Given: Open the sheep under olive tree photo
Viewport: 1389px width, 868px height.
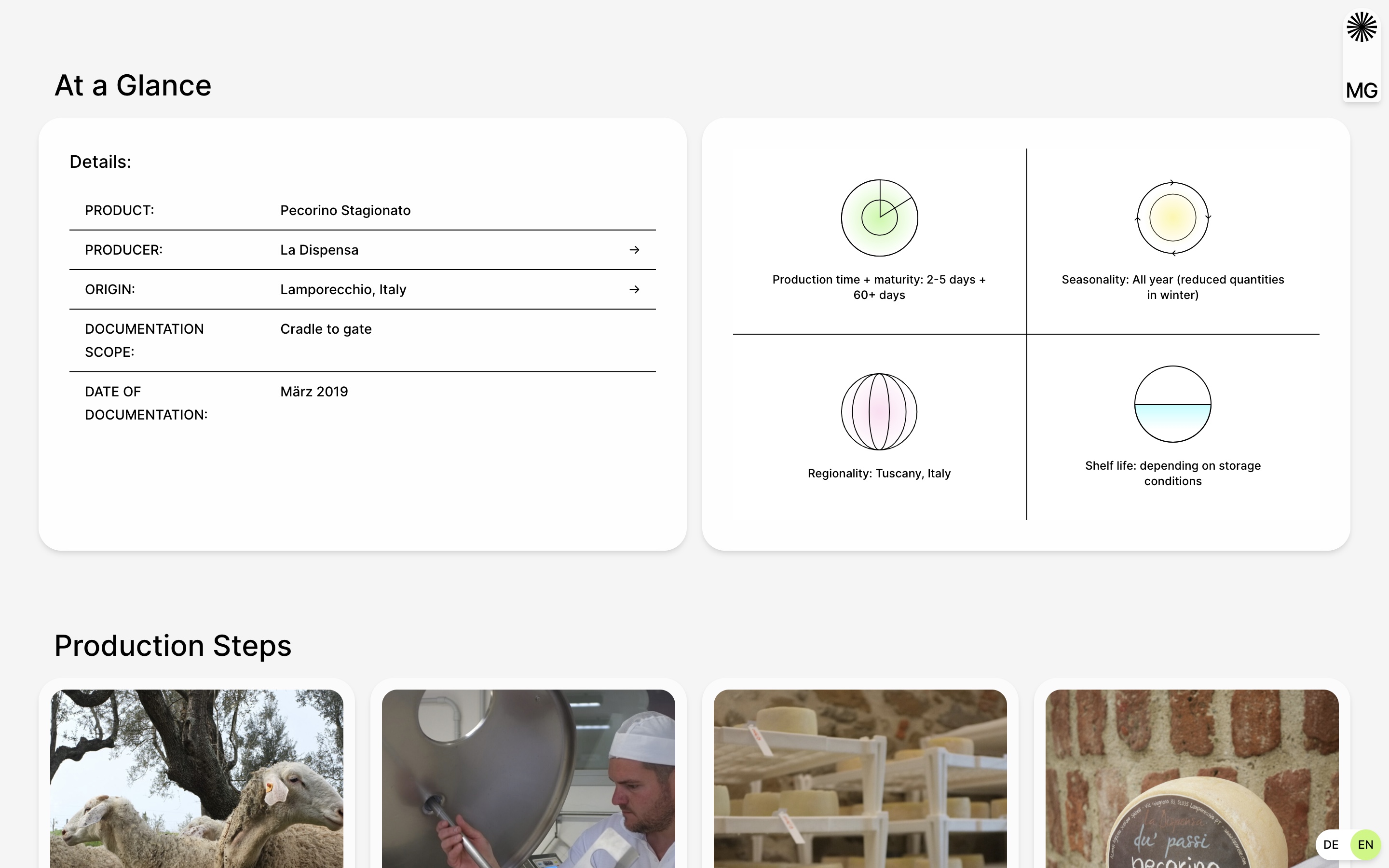Looking at the screenshot, I should point(197,778).
